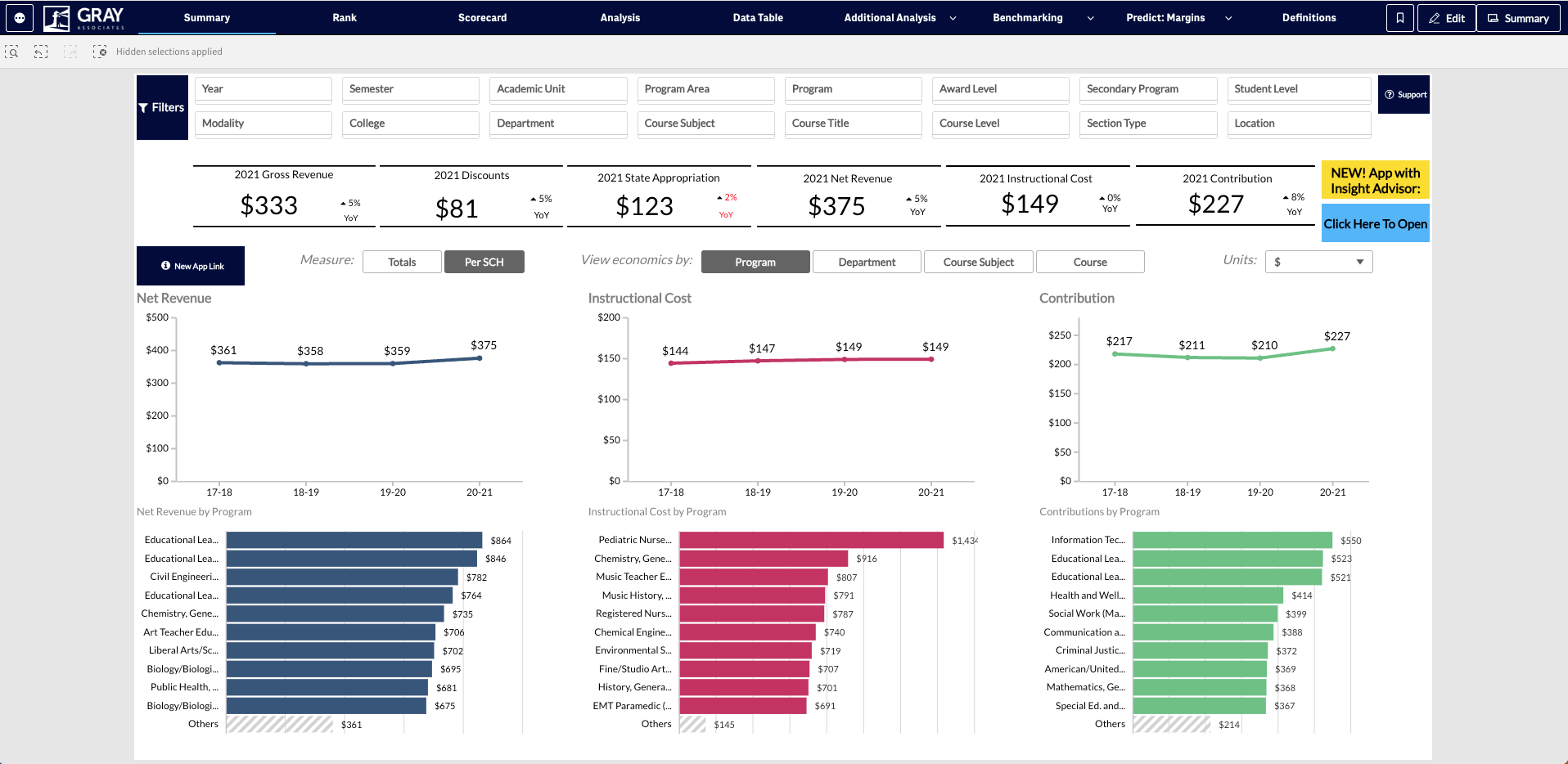Viewport: 1568px width, 764px height.
Task: Select the Pediatric Nurse... instructional cost bar
Action: [812, 540]
